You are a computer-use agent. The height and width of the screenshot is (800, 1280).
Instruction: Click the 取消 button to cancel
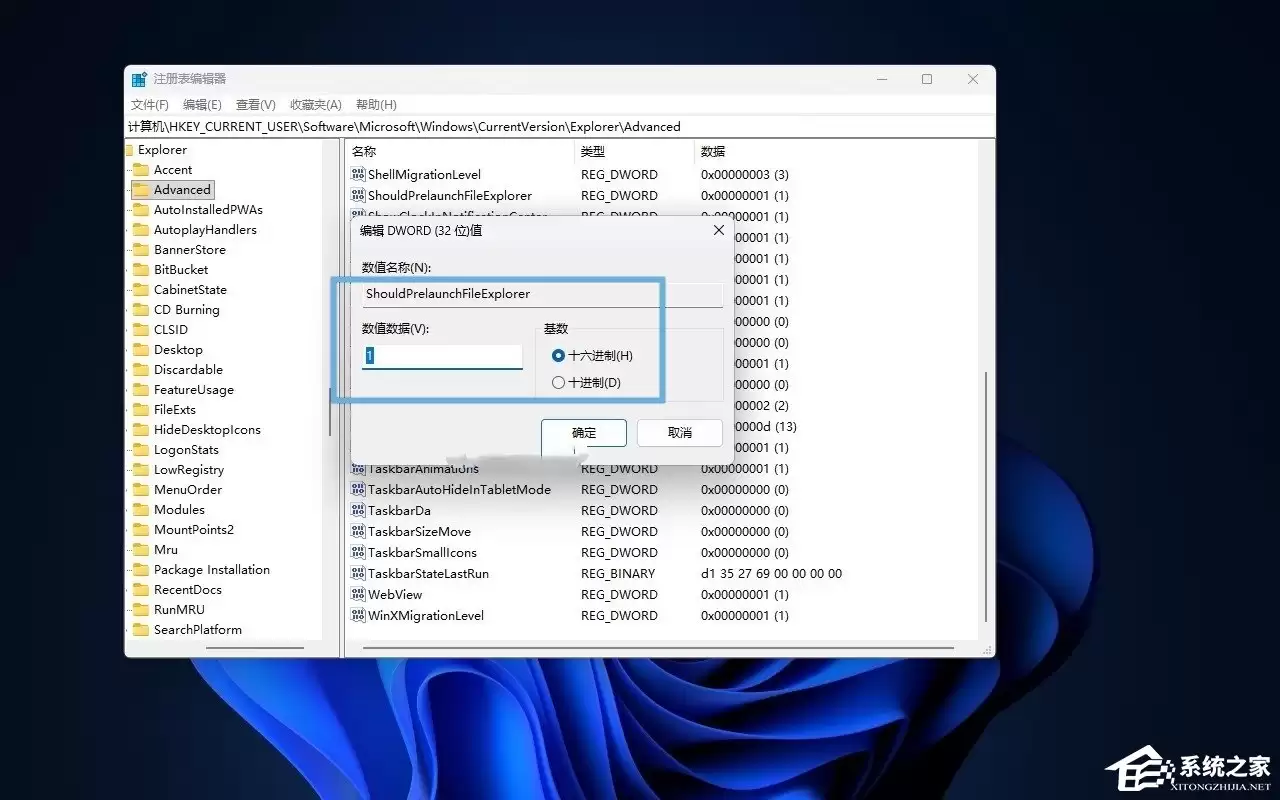pos(679,432)
